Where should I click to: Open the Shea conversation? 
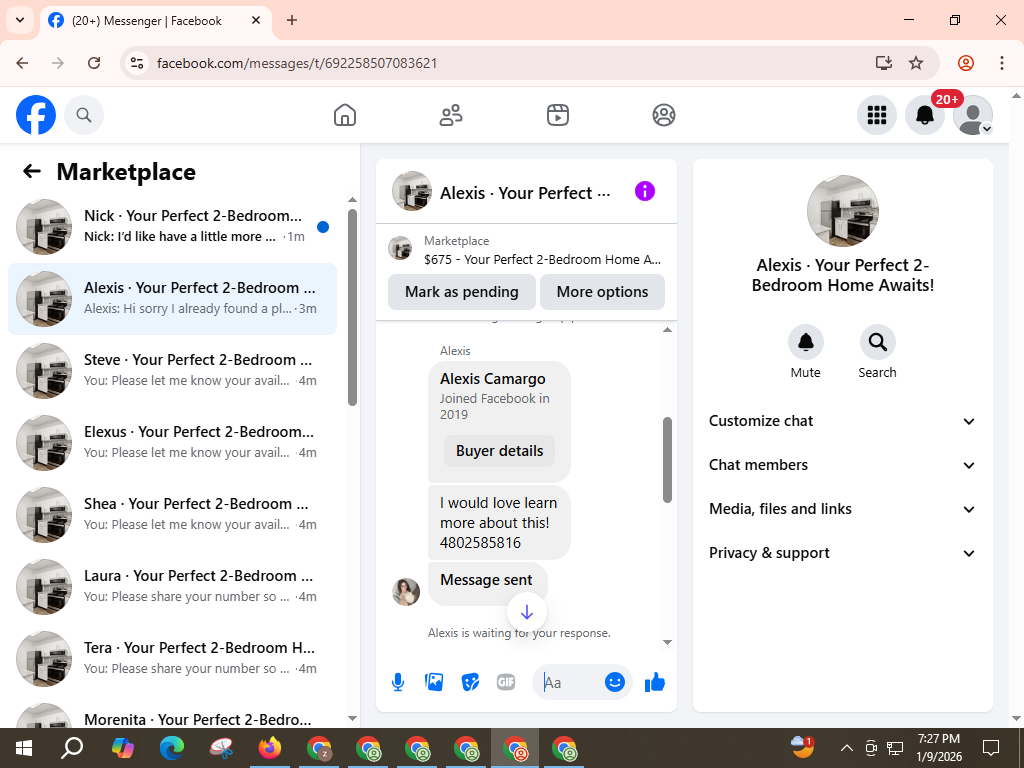pos(172,515)
